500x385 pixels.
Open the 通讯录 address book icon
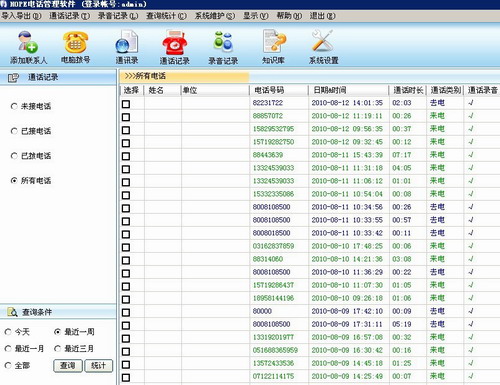[x=127, y=42]
